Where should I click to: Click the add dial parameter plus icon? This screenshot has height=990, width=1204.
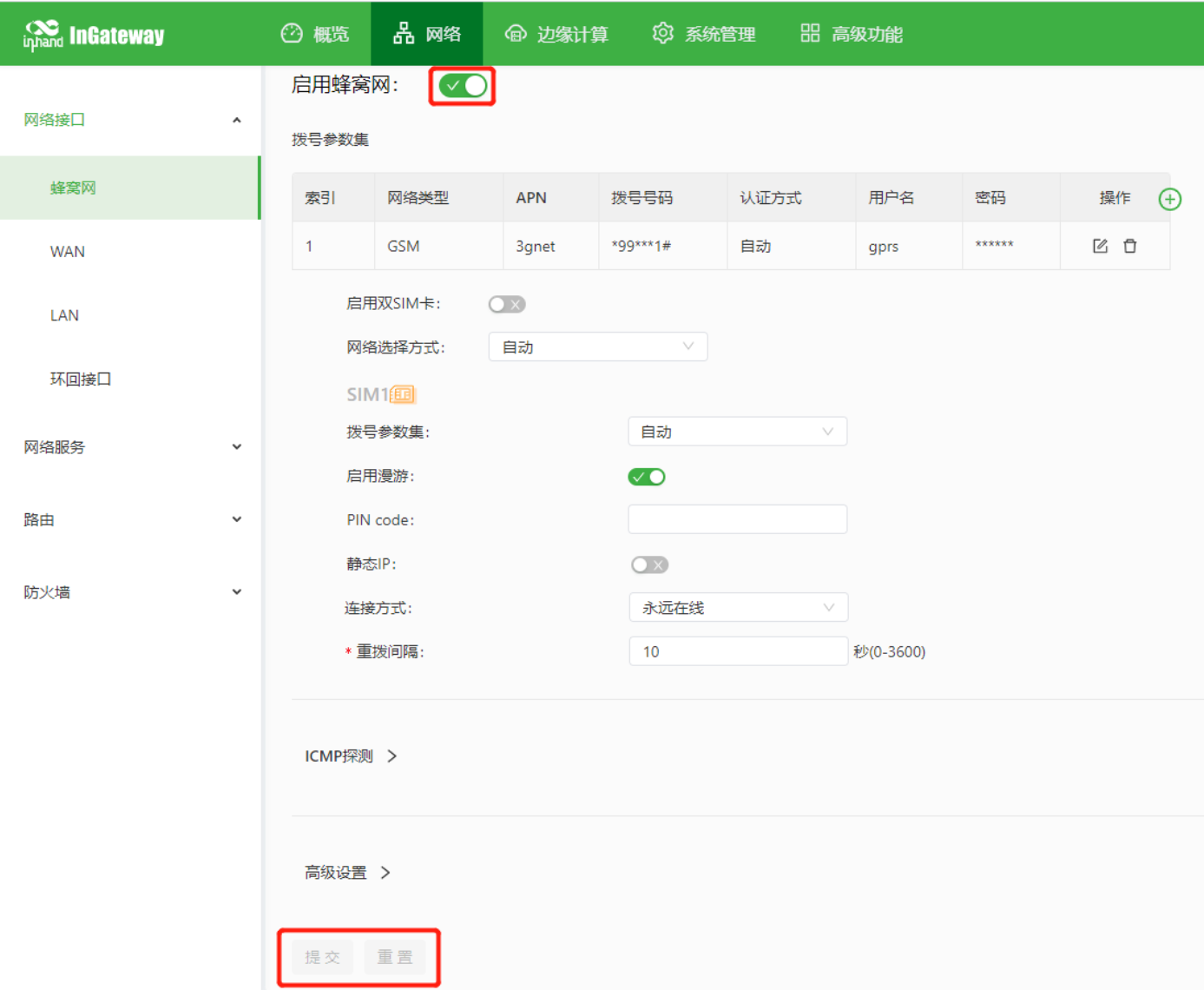[1169, 199]
